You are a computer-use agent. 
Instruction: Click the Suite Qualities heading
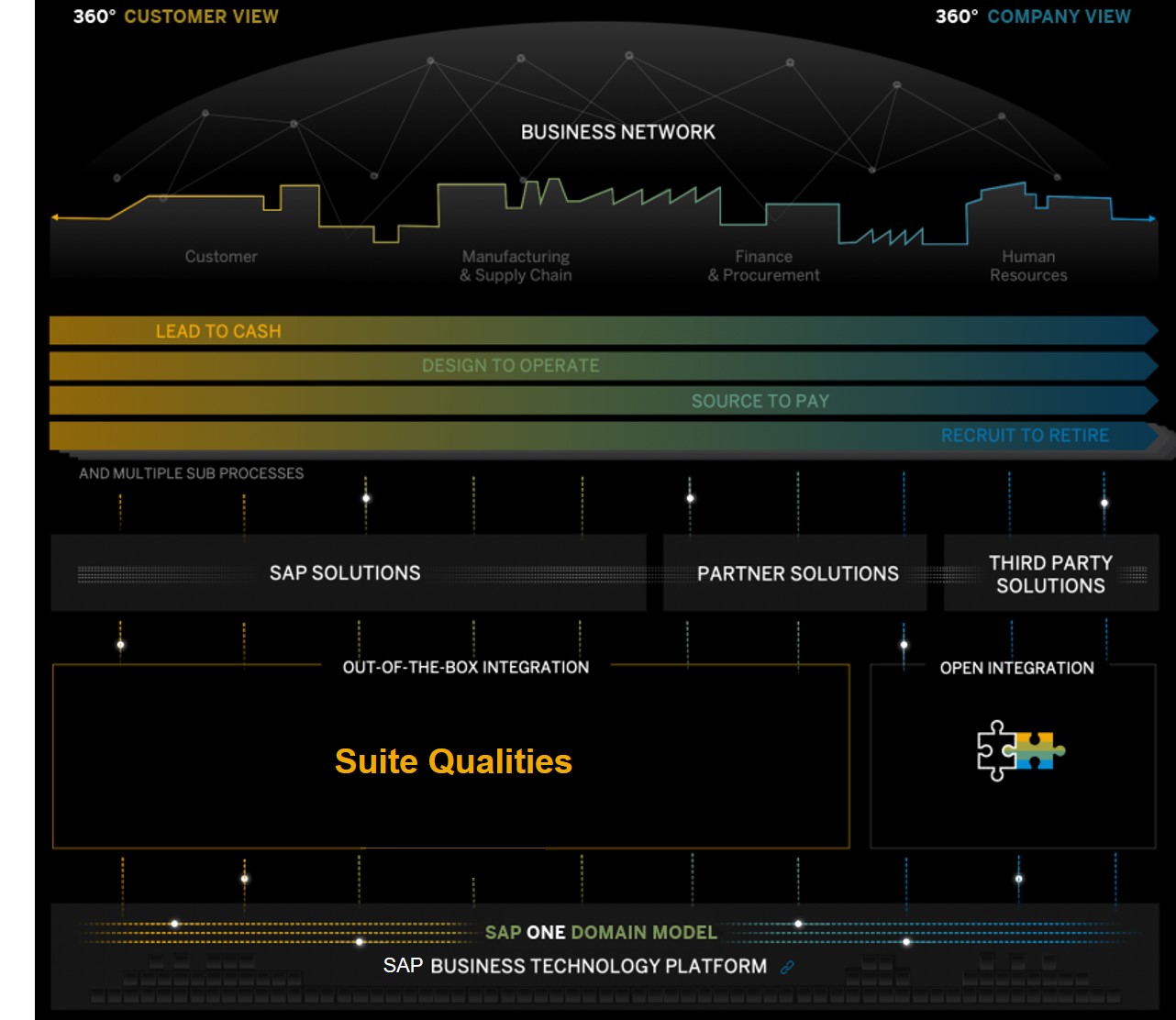click(x=453, y=761)
